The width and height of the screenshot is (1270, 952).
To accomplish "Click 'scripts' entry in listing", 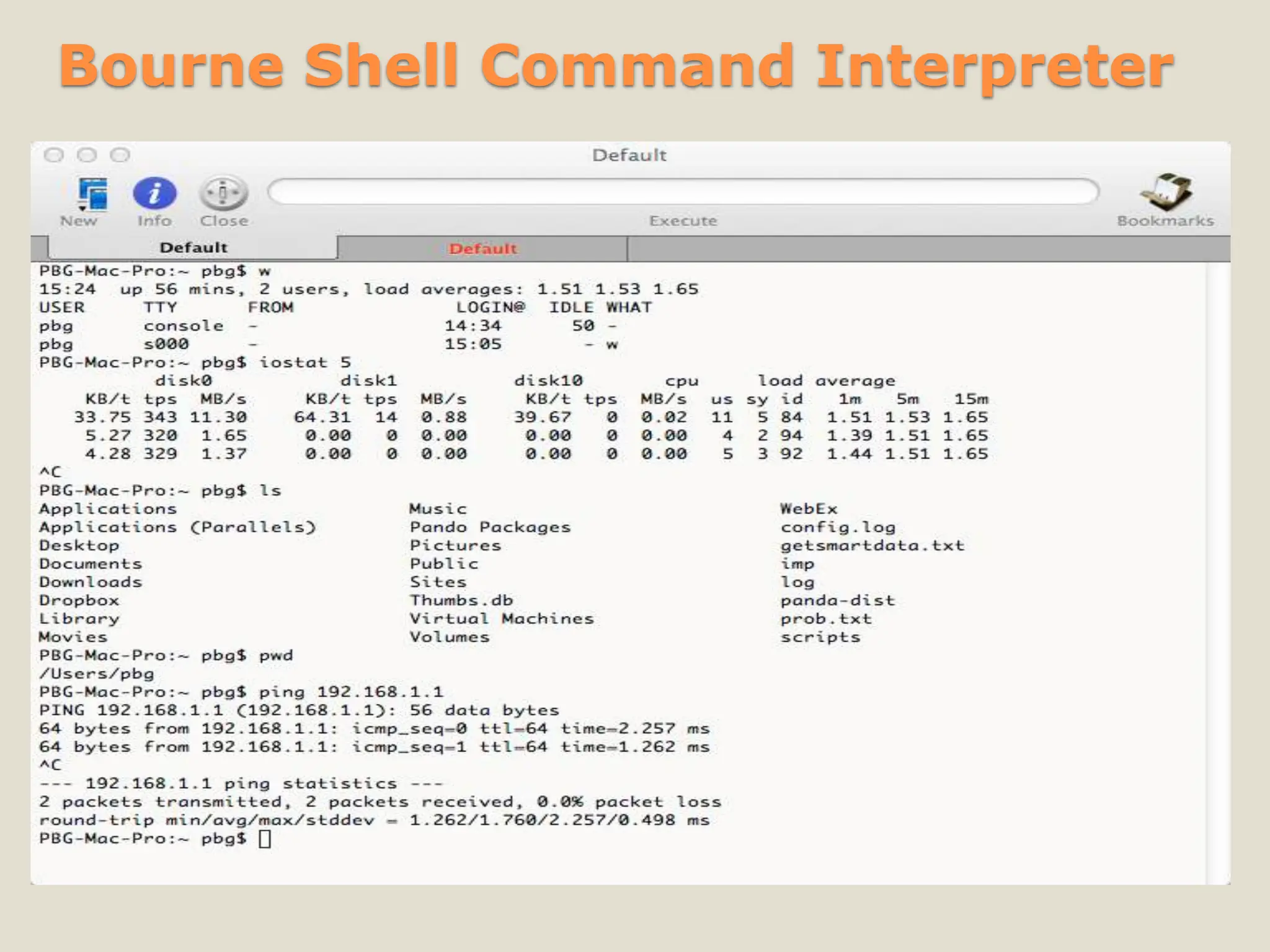I will 820,637.
